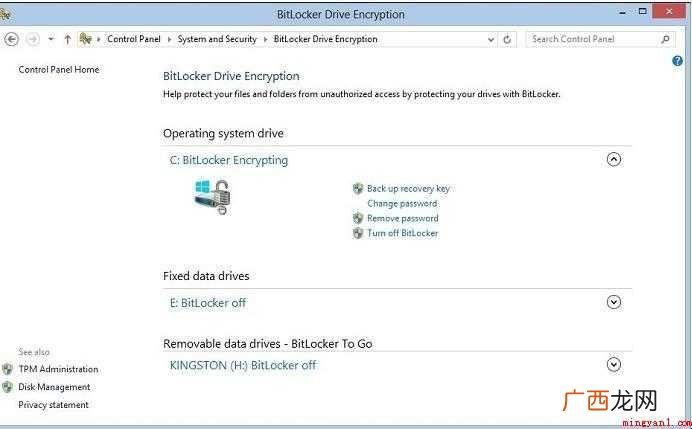Open TPM Administration
The width and height of the screenshot is (692, 429).
[58, 369]
